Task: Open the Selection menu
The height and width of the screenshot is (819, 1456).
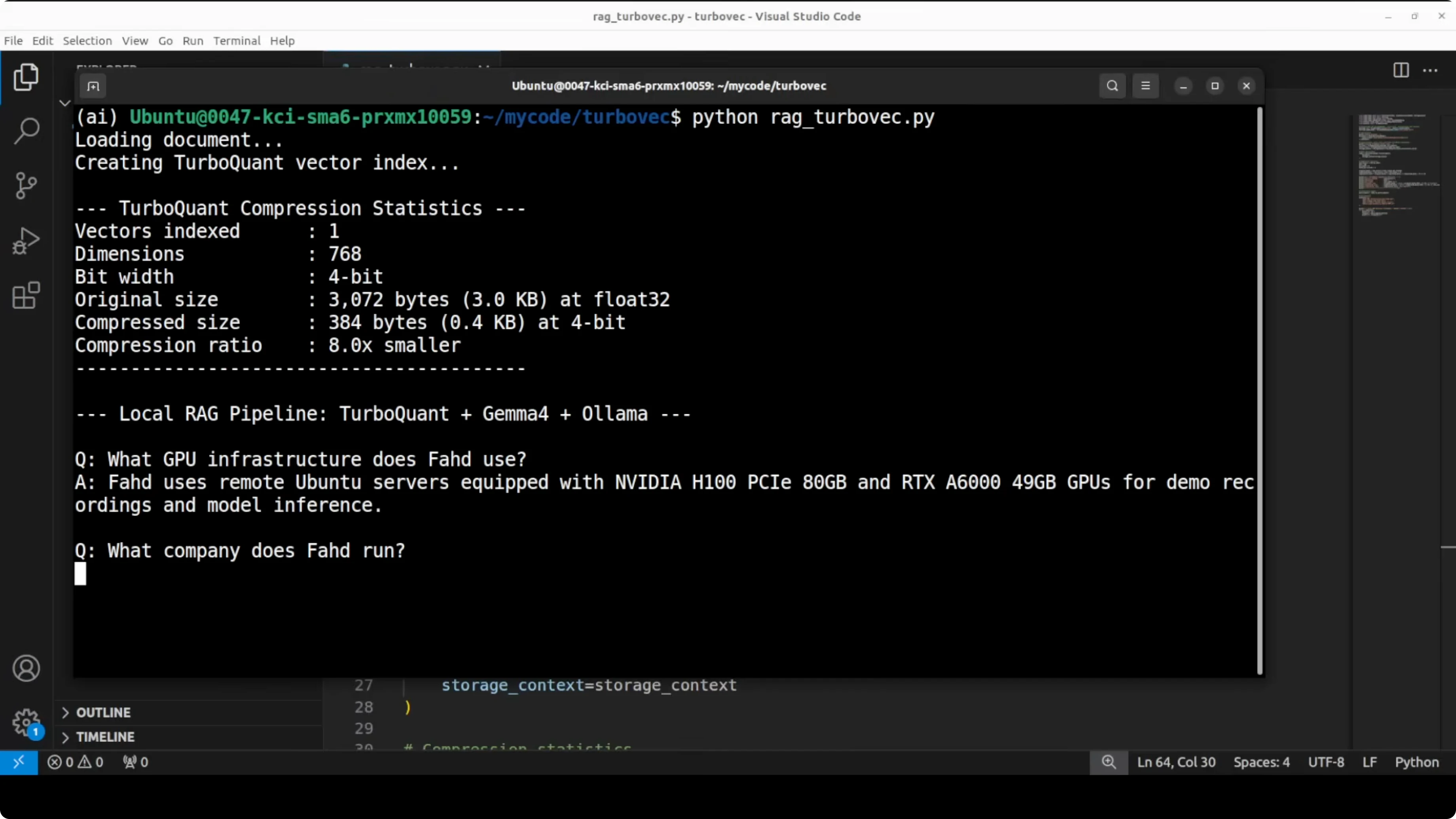Action: [87, 41]
